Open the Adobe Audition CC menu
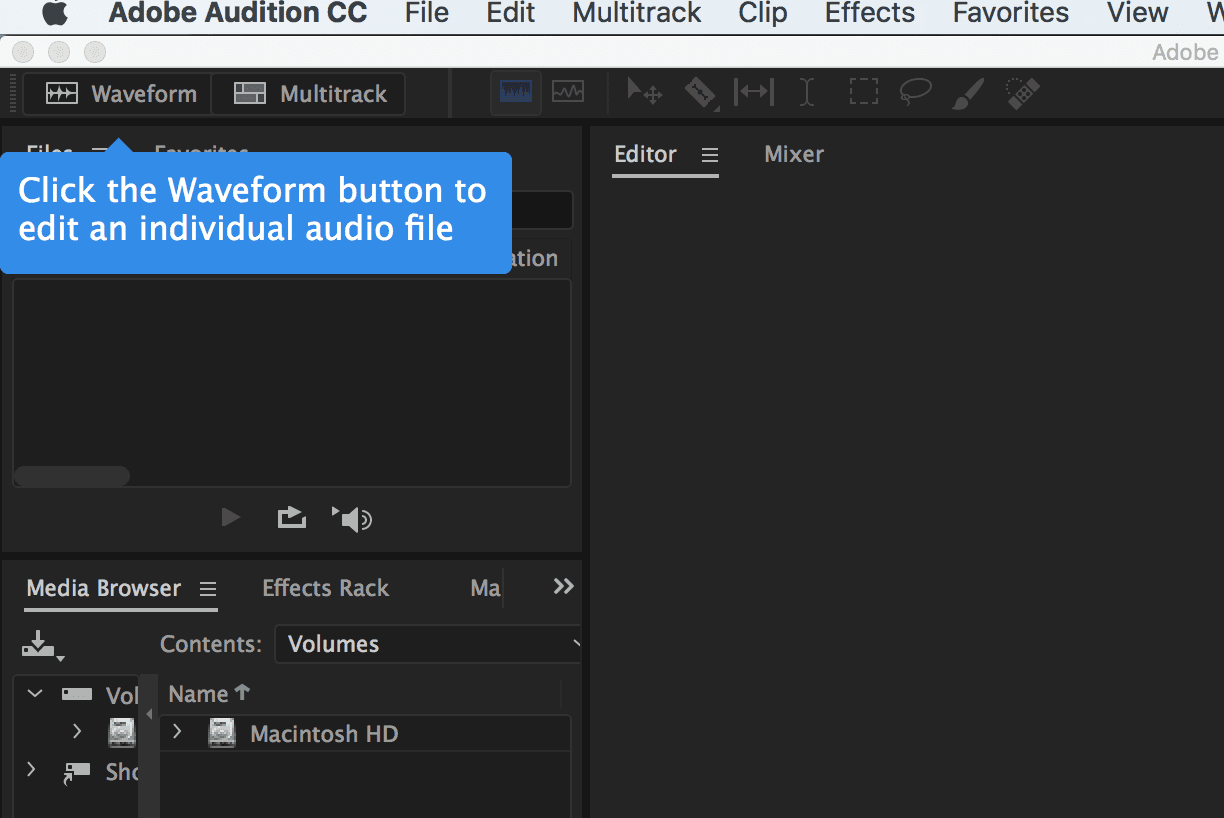The height and width of the screenshot is (818, 1224). (238, 14)
